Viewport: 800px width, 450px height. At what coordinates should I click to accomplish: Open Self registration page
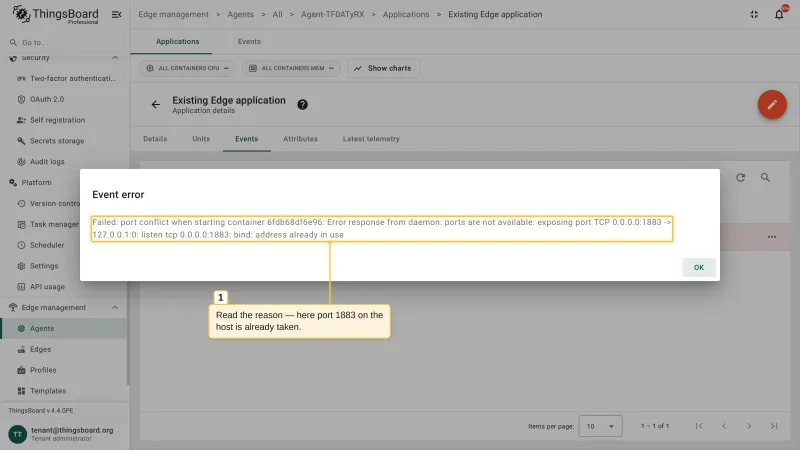point(64,120)
